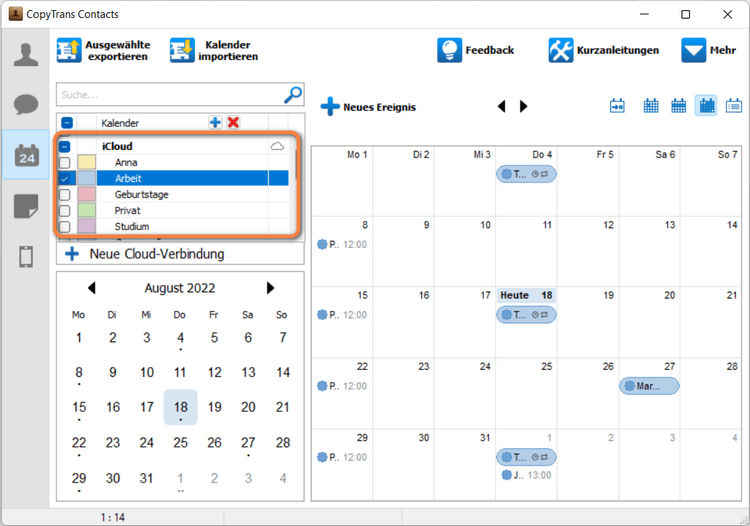Open the device sidebar section
Screen dimensions: 750x526
coord(26,257)
